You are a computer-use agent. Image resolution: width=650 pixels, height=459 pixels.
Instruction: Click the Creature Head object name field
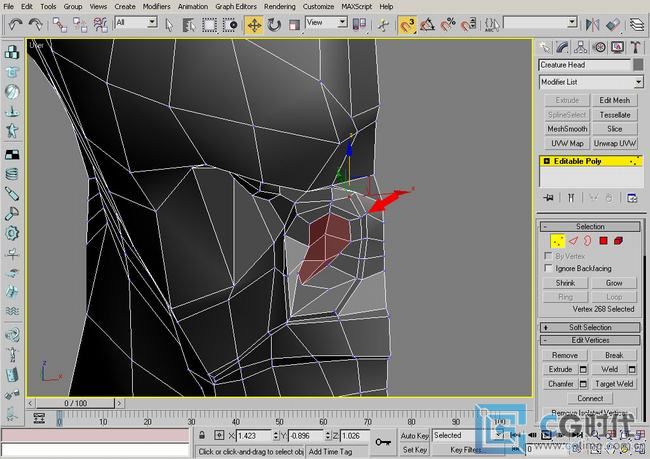(585, 65)
